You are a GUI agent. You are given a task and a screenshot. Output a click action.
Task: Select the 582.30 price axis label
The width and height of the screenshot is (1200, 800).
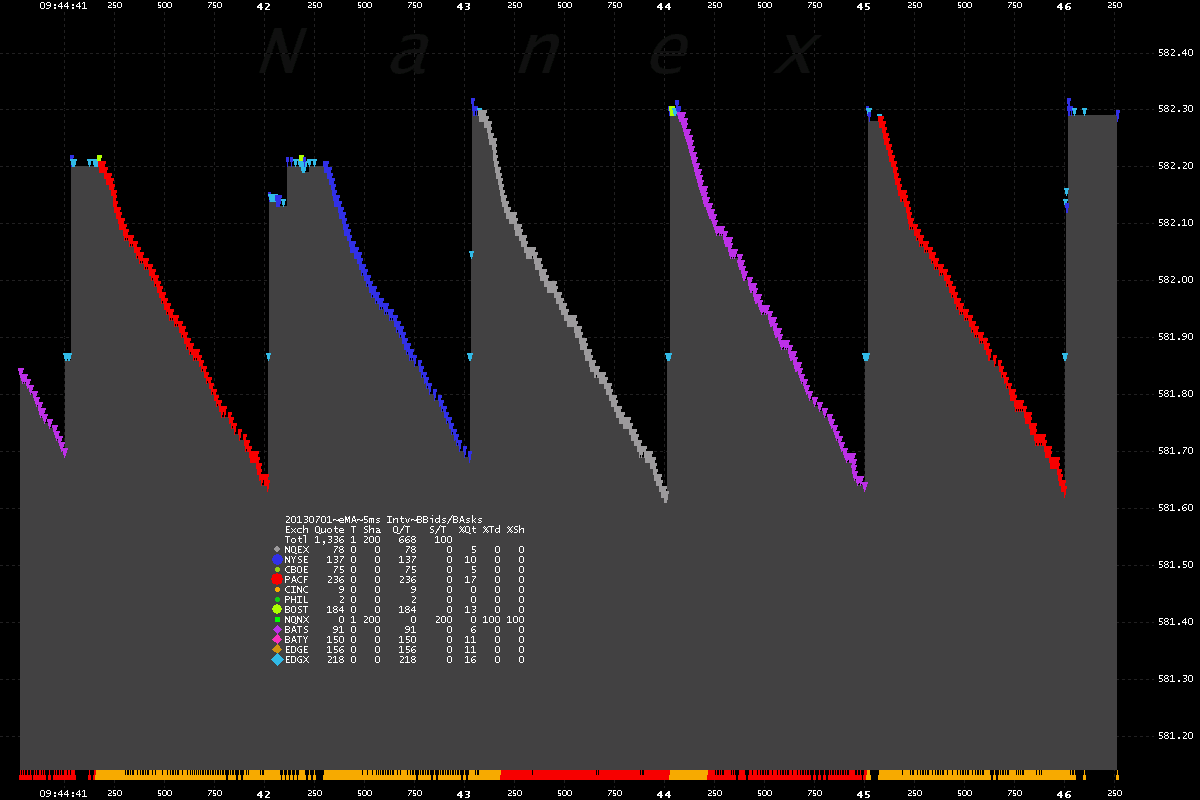click(x=1175, y=109)
